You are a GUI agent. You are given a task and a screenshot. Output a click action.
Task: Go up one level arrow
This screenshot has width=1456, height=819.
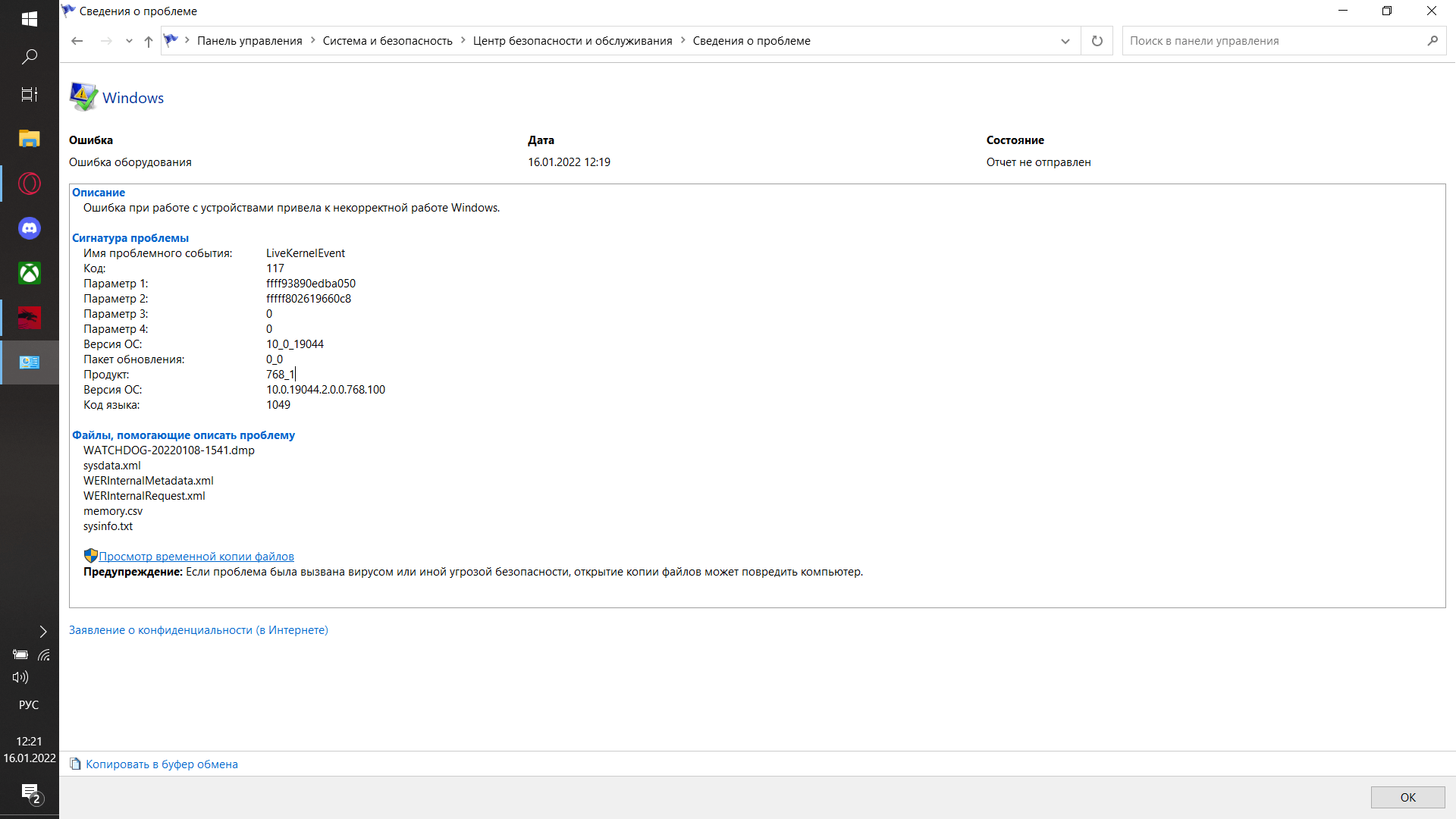tap(149, 41)
